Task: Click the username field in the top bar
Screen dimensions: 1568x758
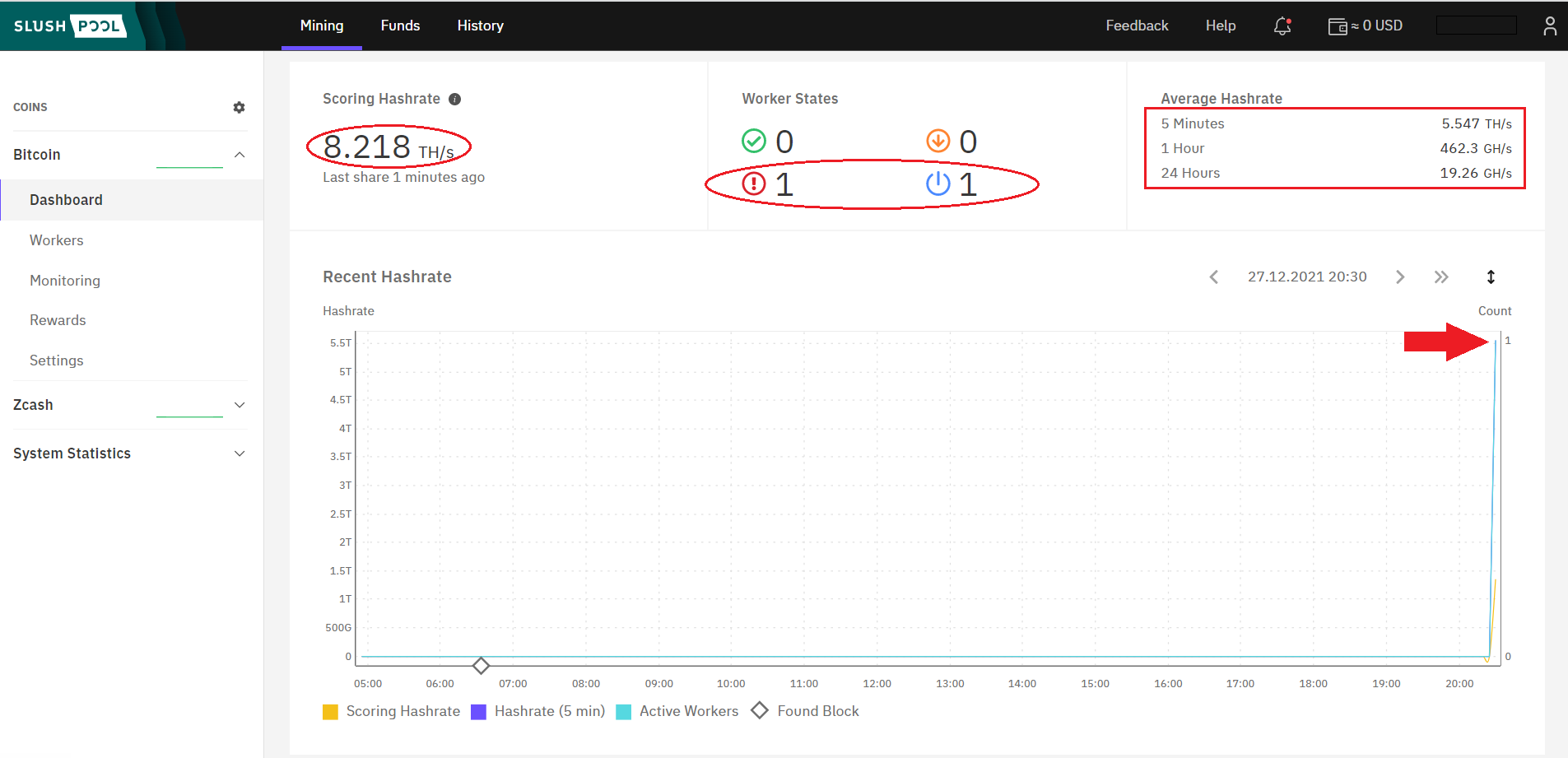Action: (1477, 26)
